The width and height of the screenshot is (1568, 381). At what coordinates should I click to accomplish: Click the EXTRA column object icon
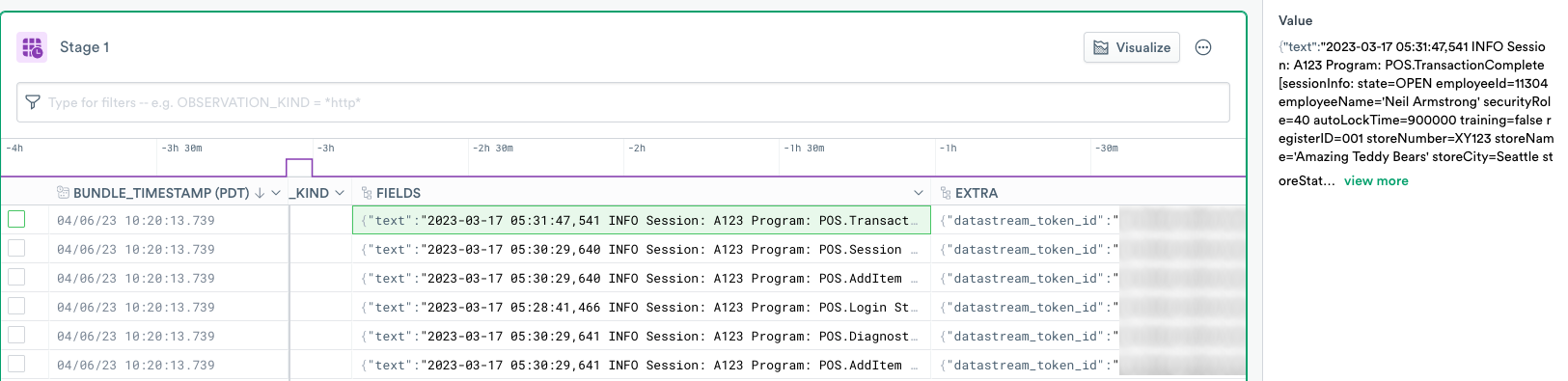tap(946, 193)
